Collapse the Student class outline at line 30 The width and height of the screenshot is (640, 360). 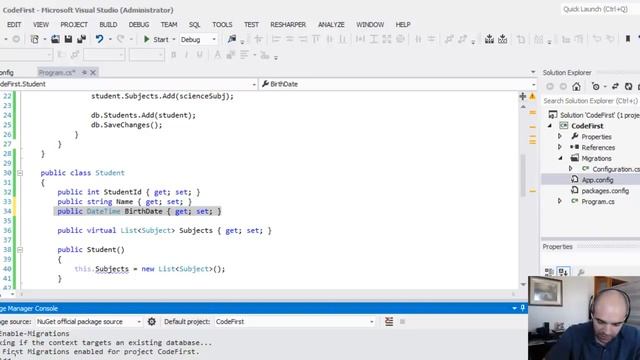click(x=20, y=173)
